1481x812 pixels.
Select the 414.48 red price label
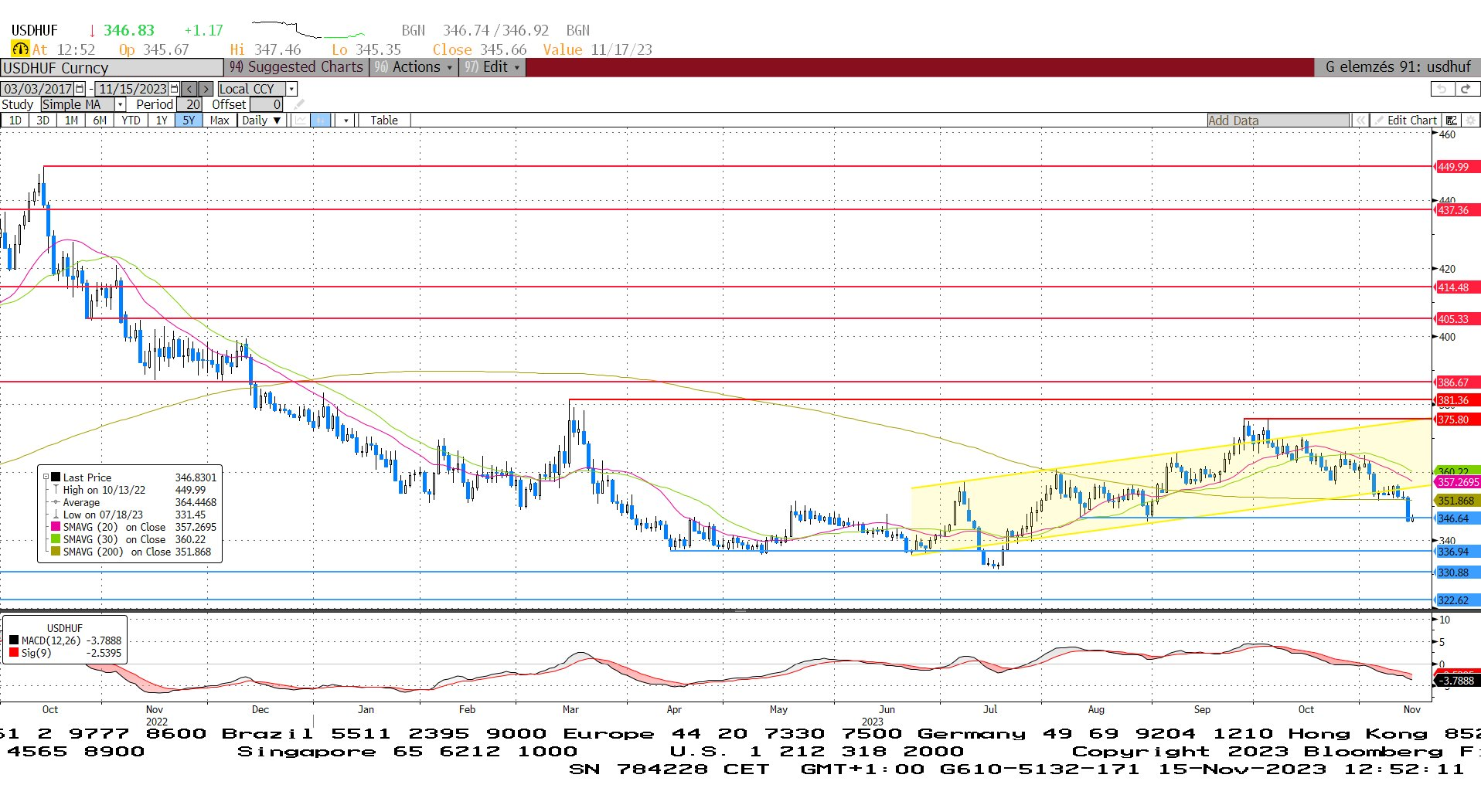tap(1456, 287)
